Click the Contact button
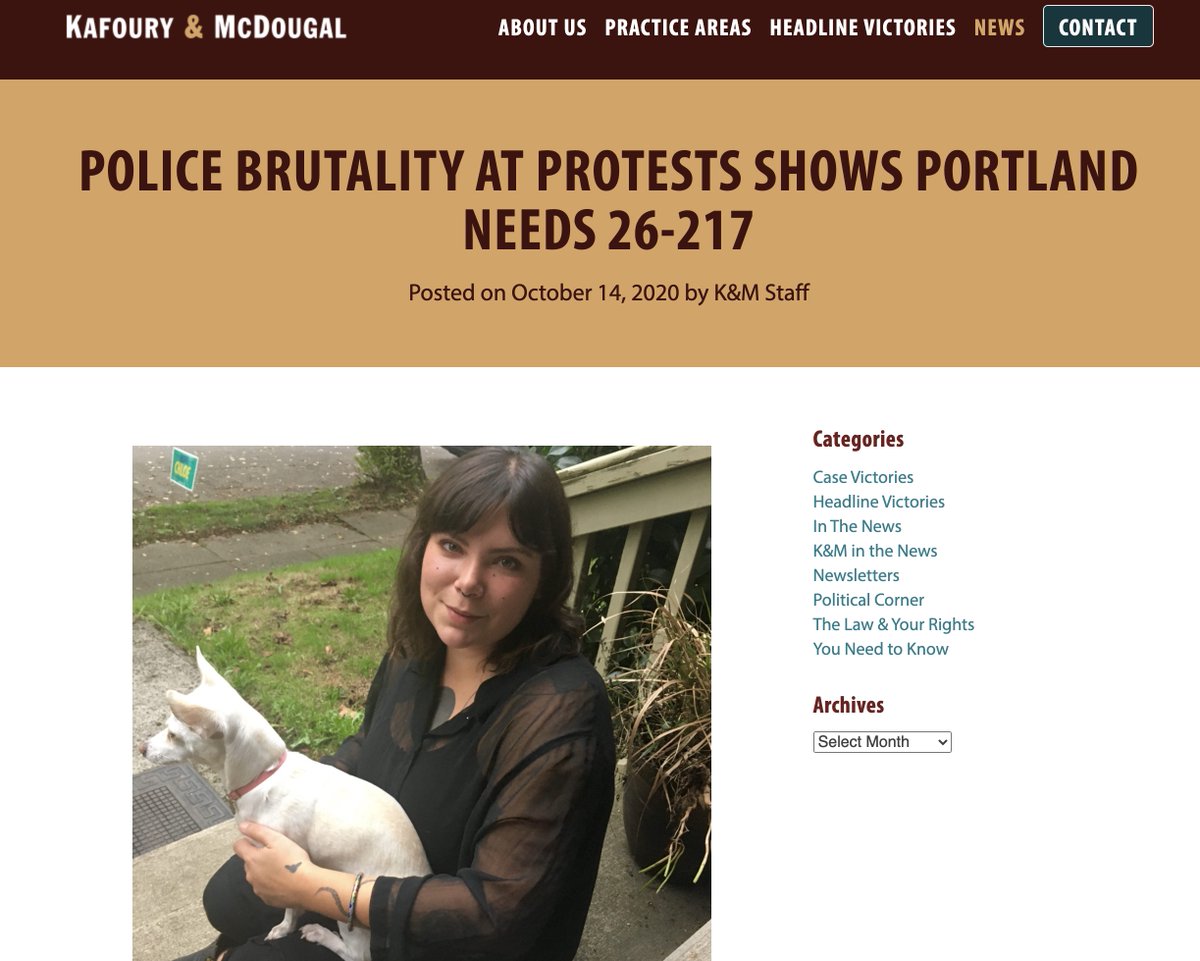This screenshot has width=1200, height=961. coord(1098,26)
